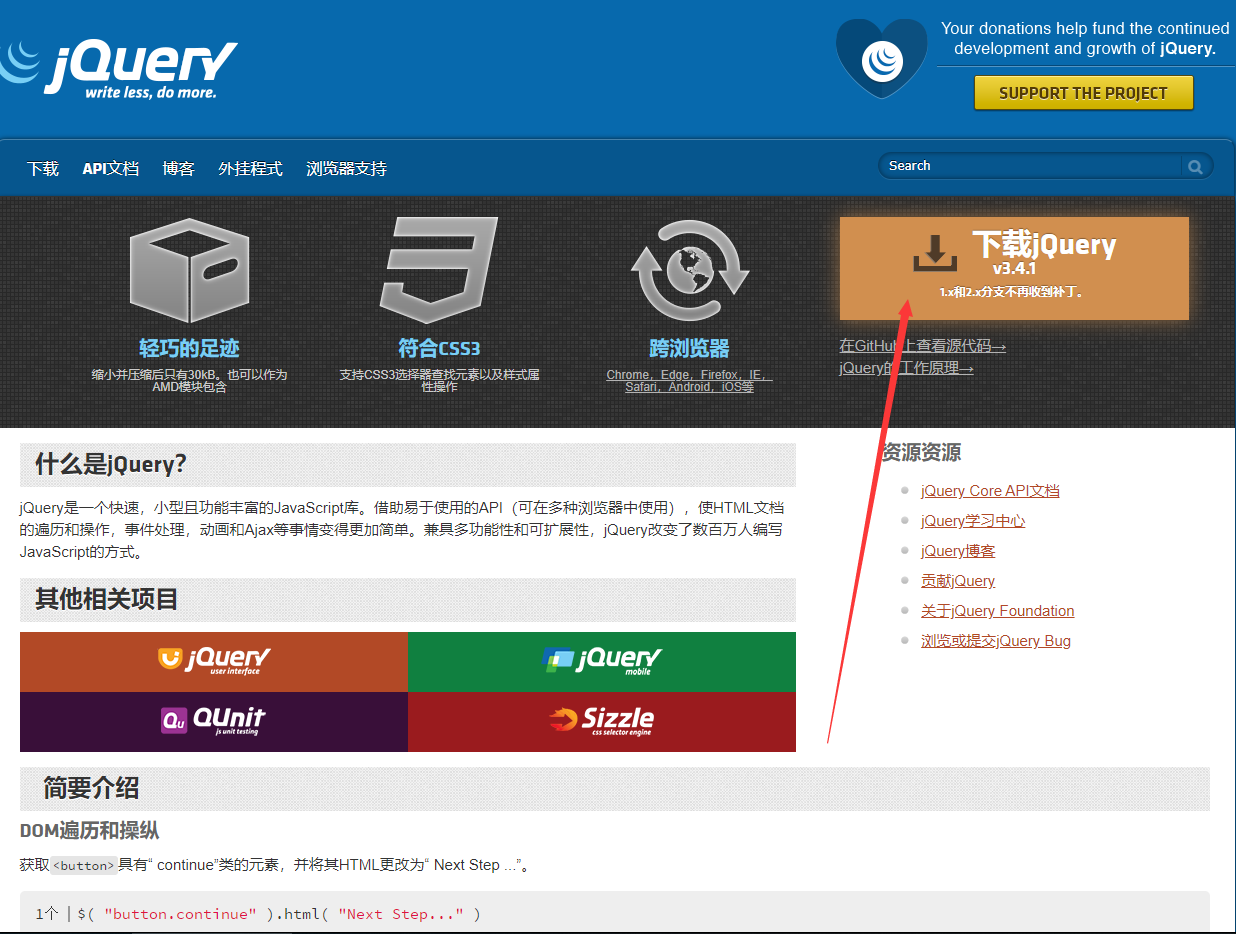Open the 在GitHub上查看源代码 link
1236x934 pixels.
coord(923,346)
